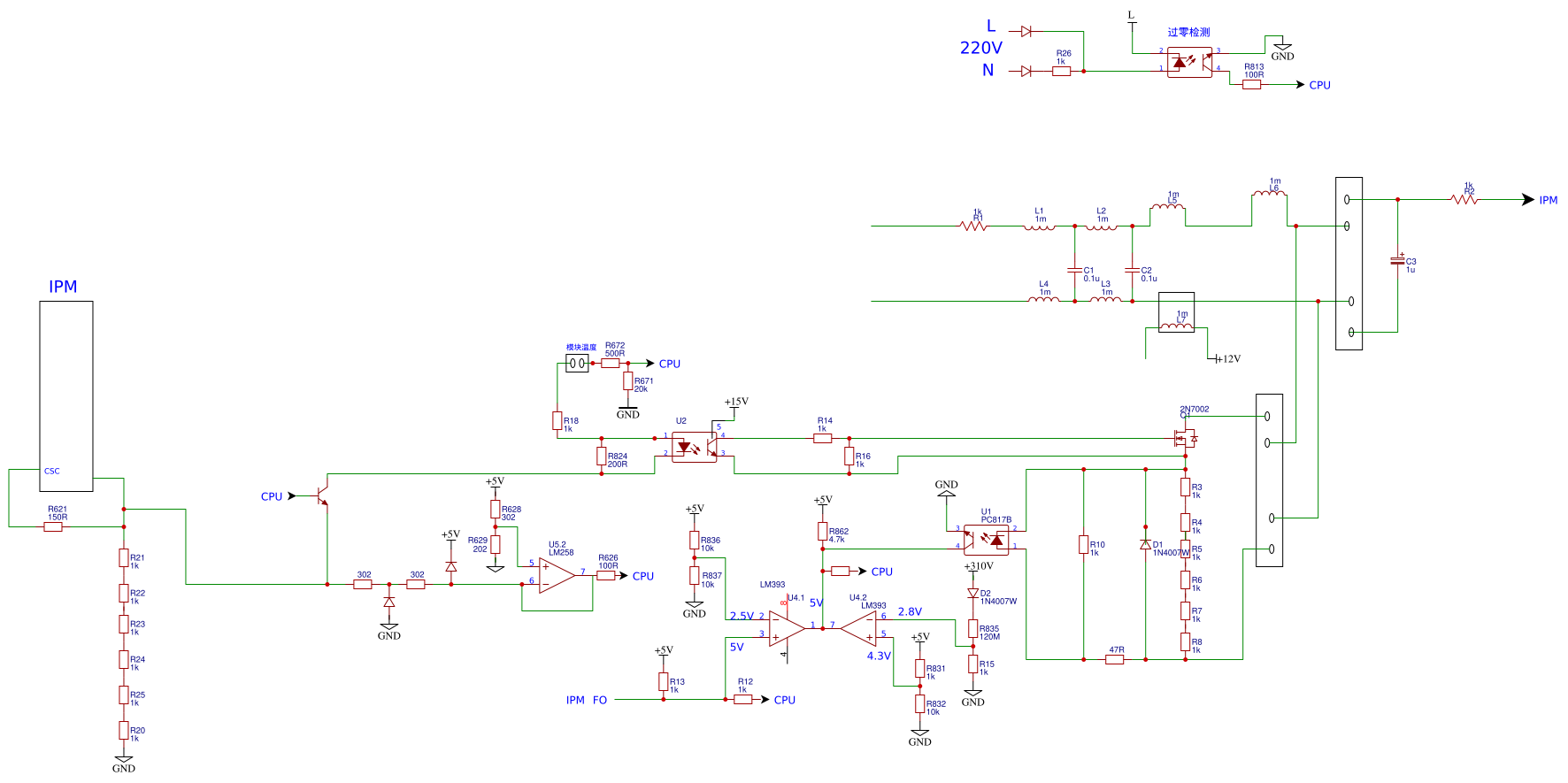Click the 220V label
The width and height of the screenshot is (1568, 783).
(981, 48)
